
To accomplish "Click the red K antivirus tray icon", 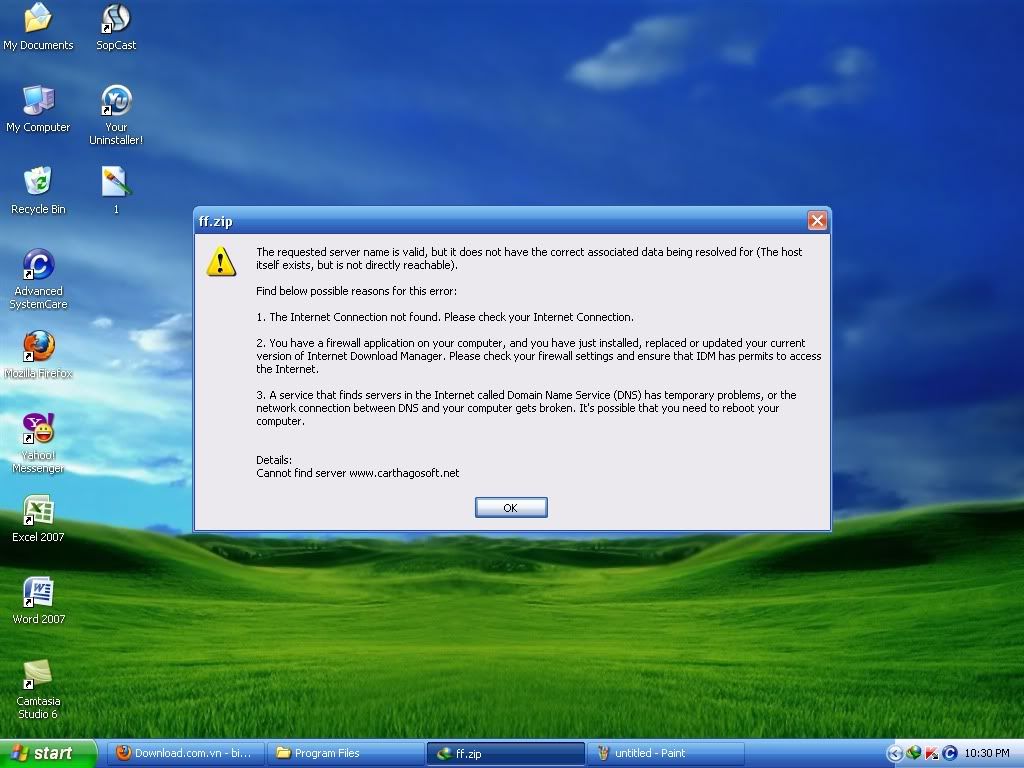I will (x=932, y=753).
